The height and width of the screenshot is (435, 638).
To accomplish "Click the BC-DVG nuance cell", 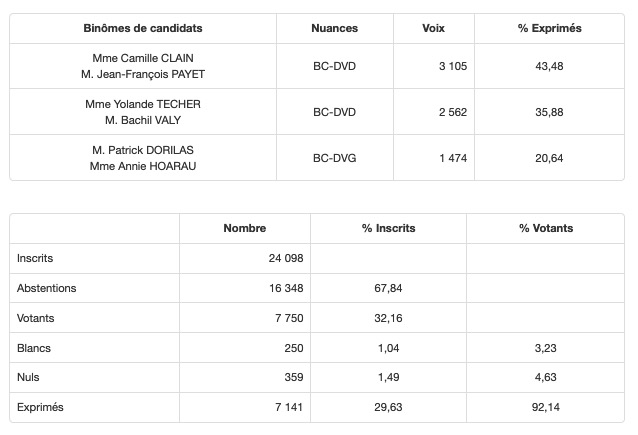I will pos(335,158).
